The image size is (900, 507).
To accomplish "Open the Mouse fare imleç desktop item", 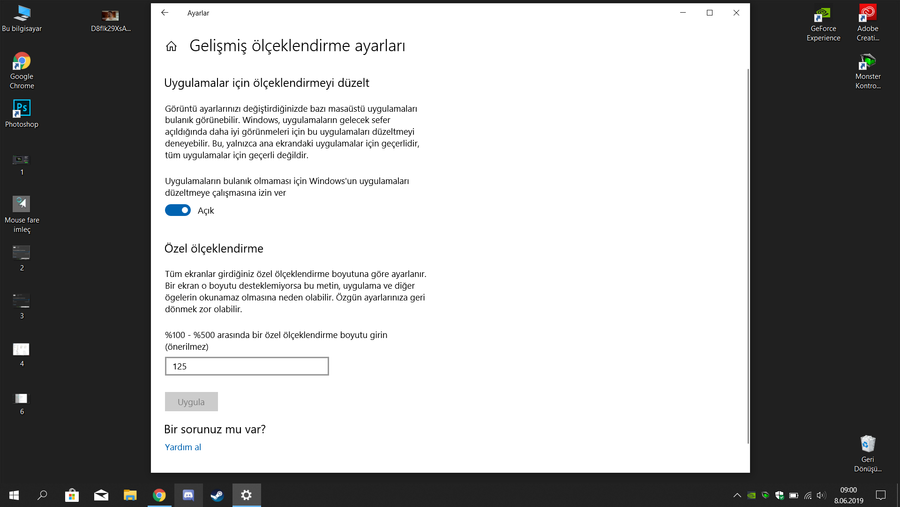I will [x=22, y=214].
